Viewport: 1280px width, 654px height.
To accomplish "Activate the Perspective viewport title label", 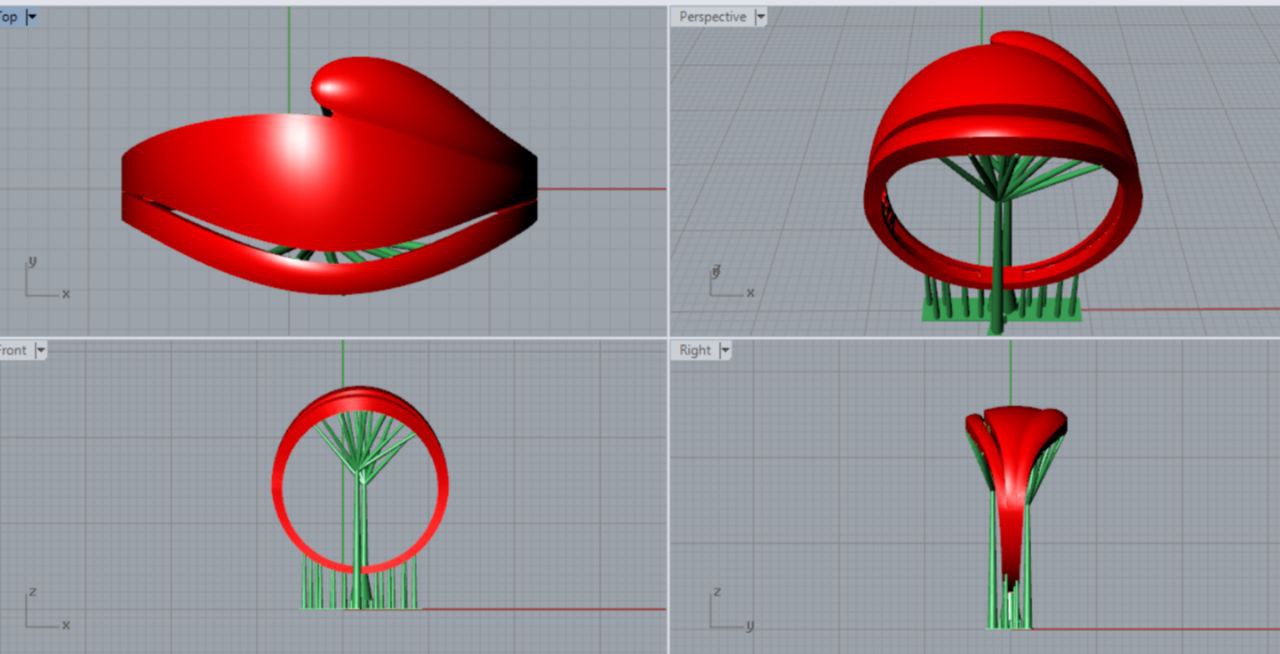I will (712, 17).
